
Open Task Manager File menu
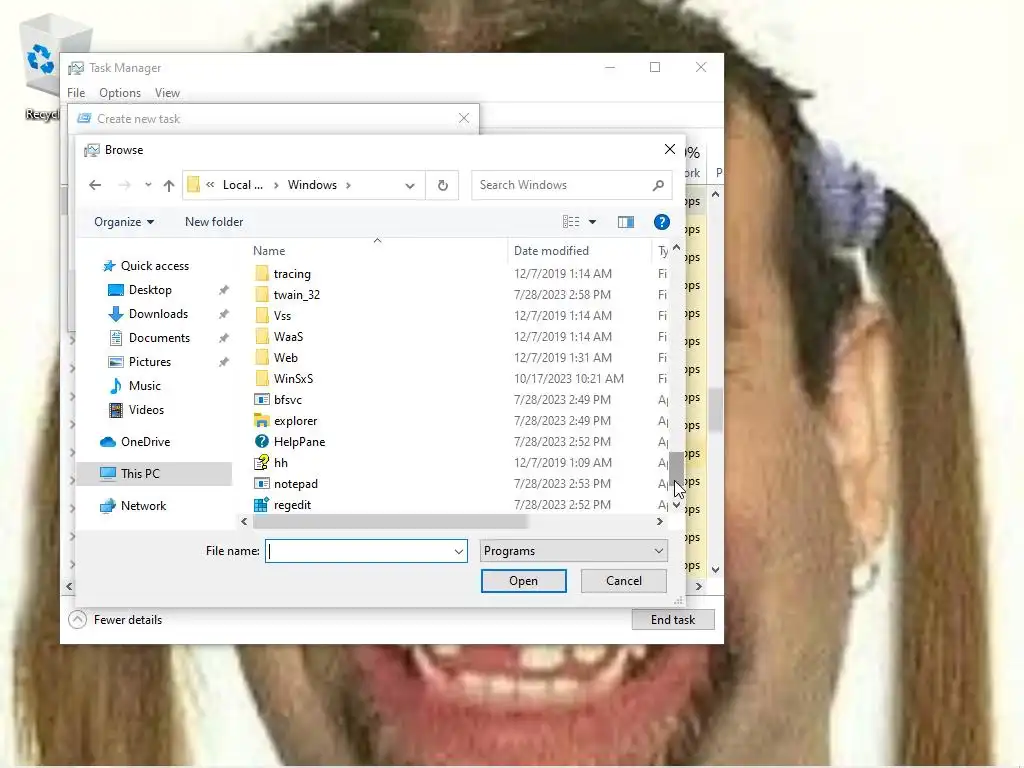click(76, 93)
